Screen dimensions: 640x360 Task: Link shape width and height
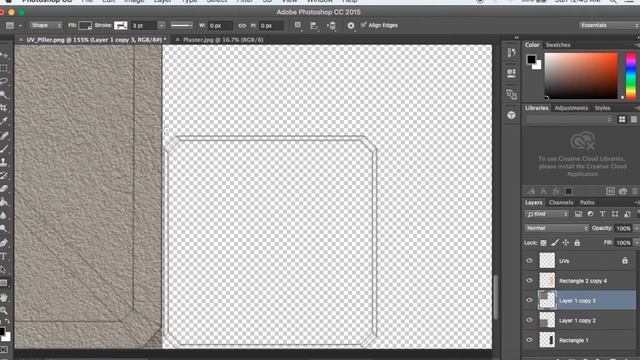242,26
